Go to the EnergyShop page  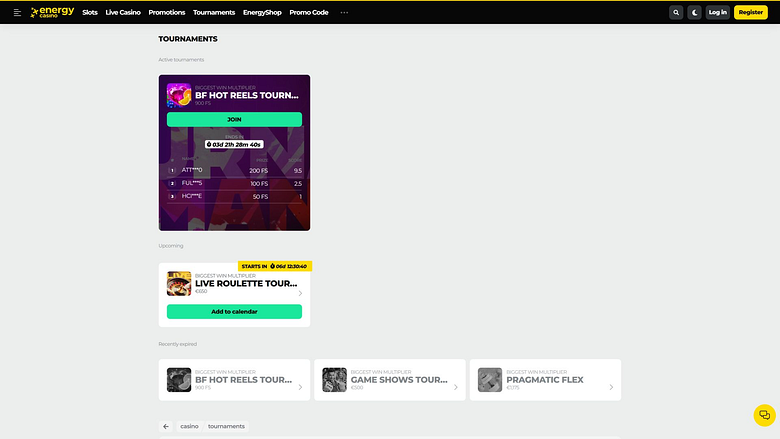[262, 12]
